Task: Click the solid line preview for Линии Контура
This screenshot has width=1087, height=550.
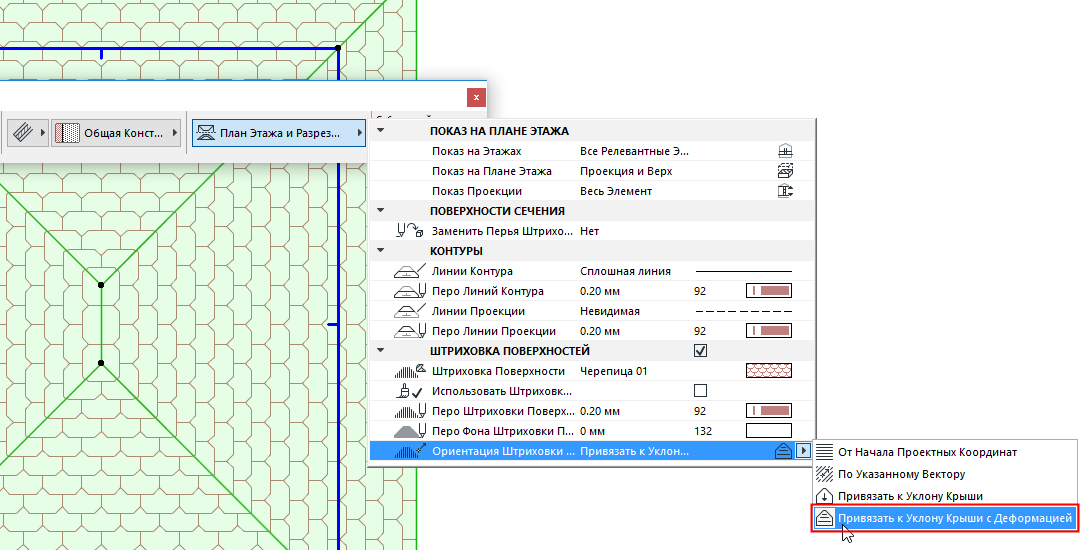Action: pos(743,271)
